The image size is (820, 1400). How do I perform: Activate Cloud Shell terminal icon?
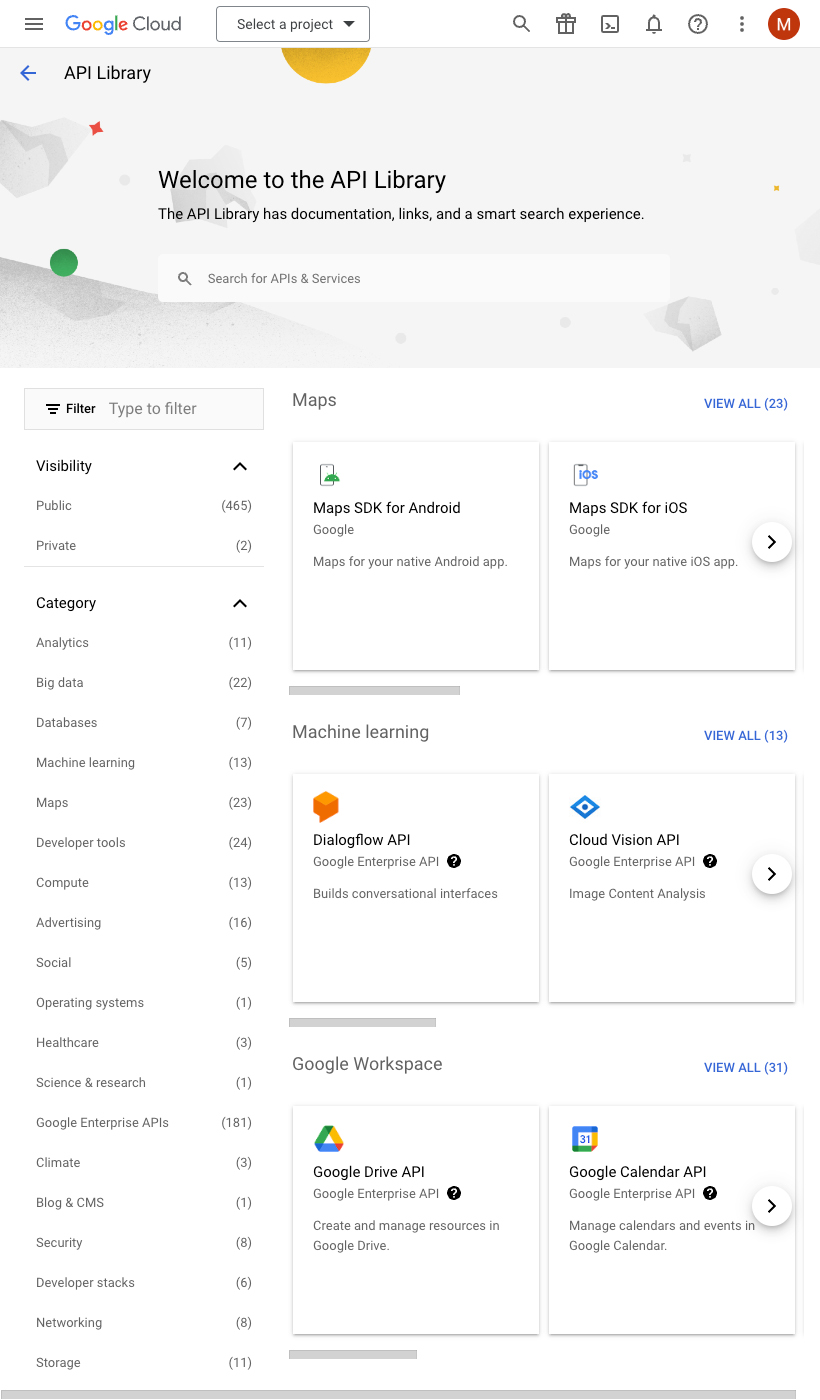[610, 24]
